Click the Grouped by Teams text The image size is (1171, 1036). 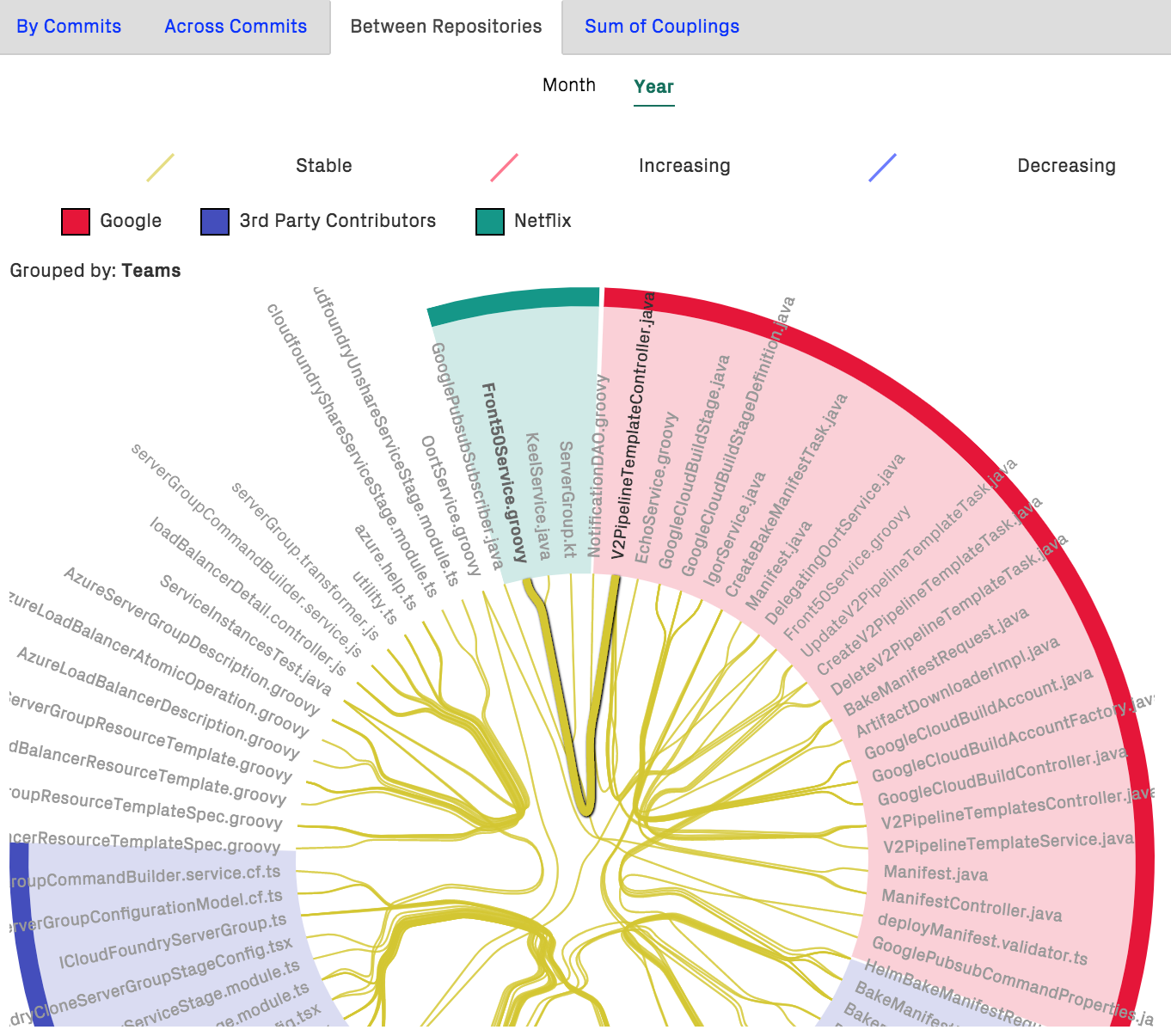point(95,271)
